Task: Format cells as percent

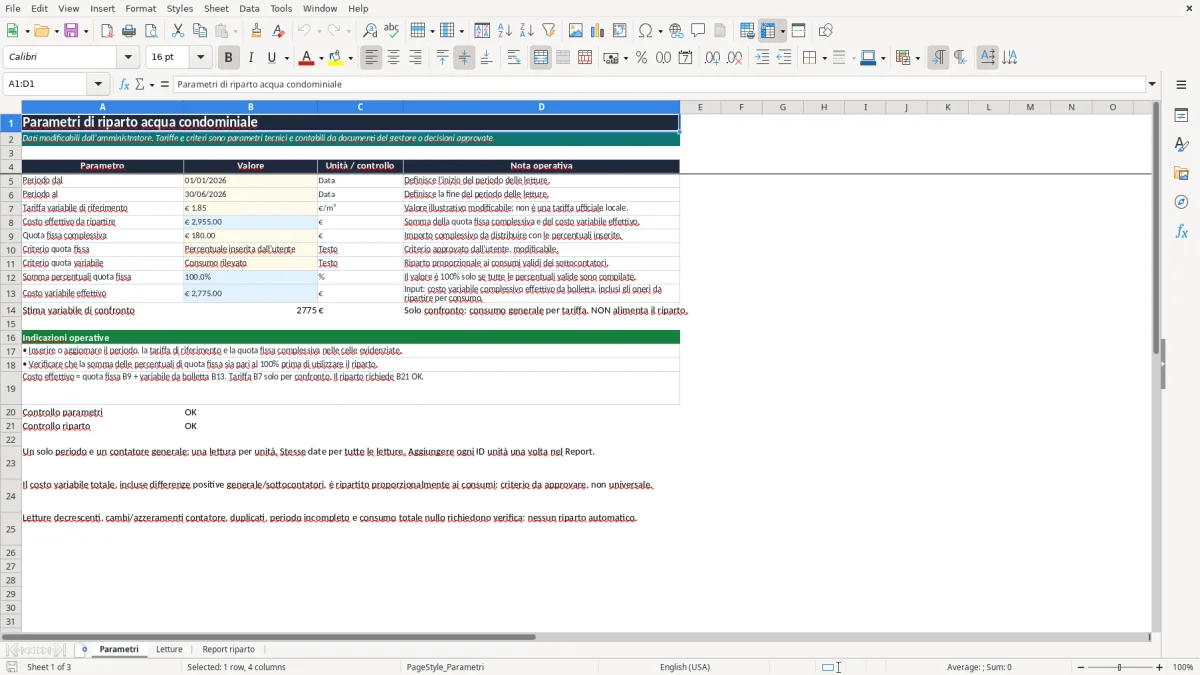Action: click(642, 58)
